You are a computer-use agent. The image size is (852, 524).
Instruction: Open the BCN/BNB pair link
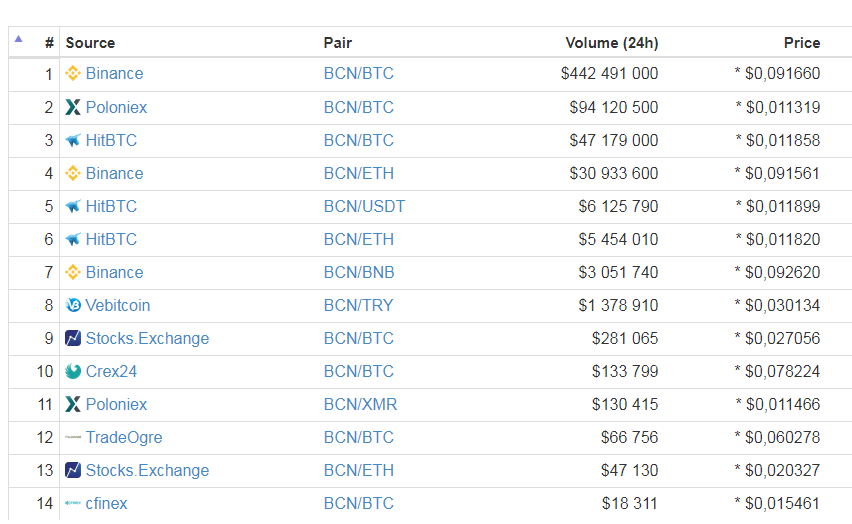(359, 272)
